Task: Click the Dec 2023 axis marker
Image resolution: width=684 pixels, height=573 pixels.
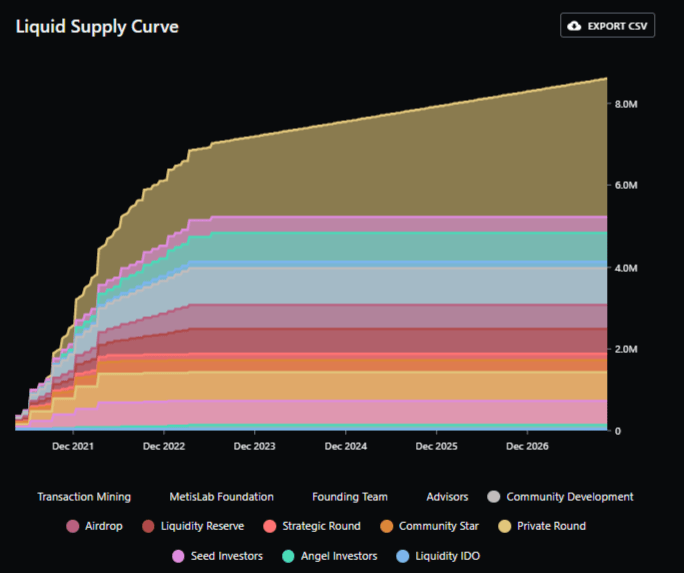Action: pos(255,446)
